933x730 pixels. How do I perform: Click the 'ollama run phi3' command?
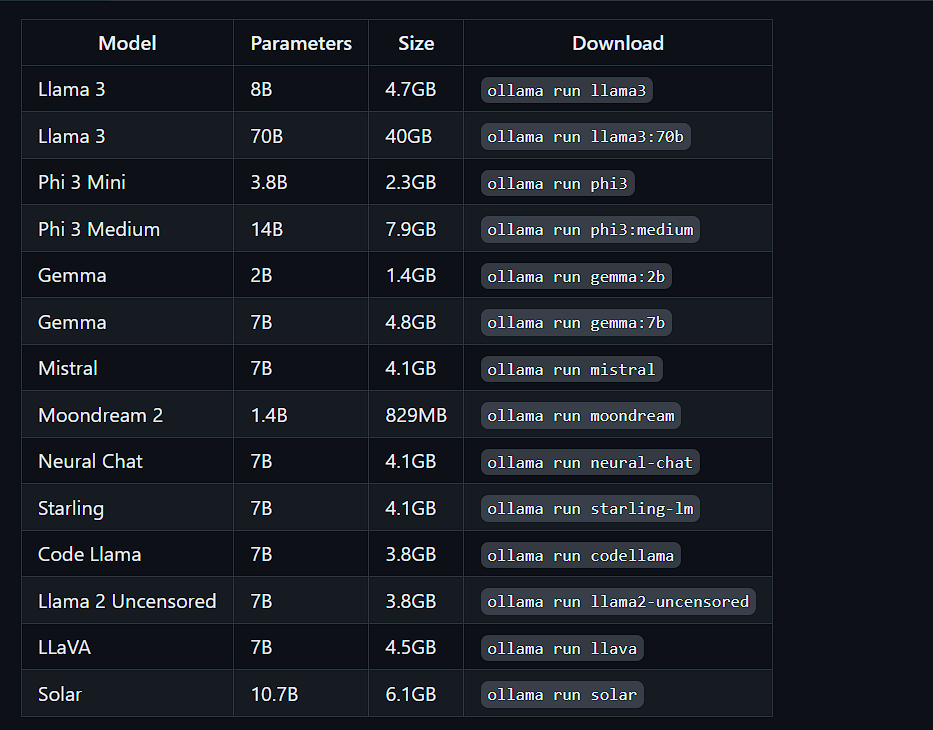click(557, 183)
